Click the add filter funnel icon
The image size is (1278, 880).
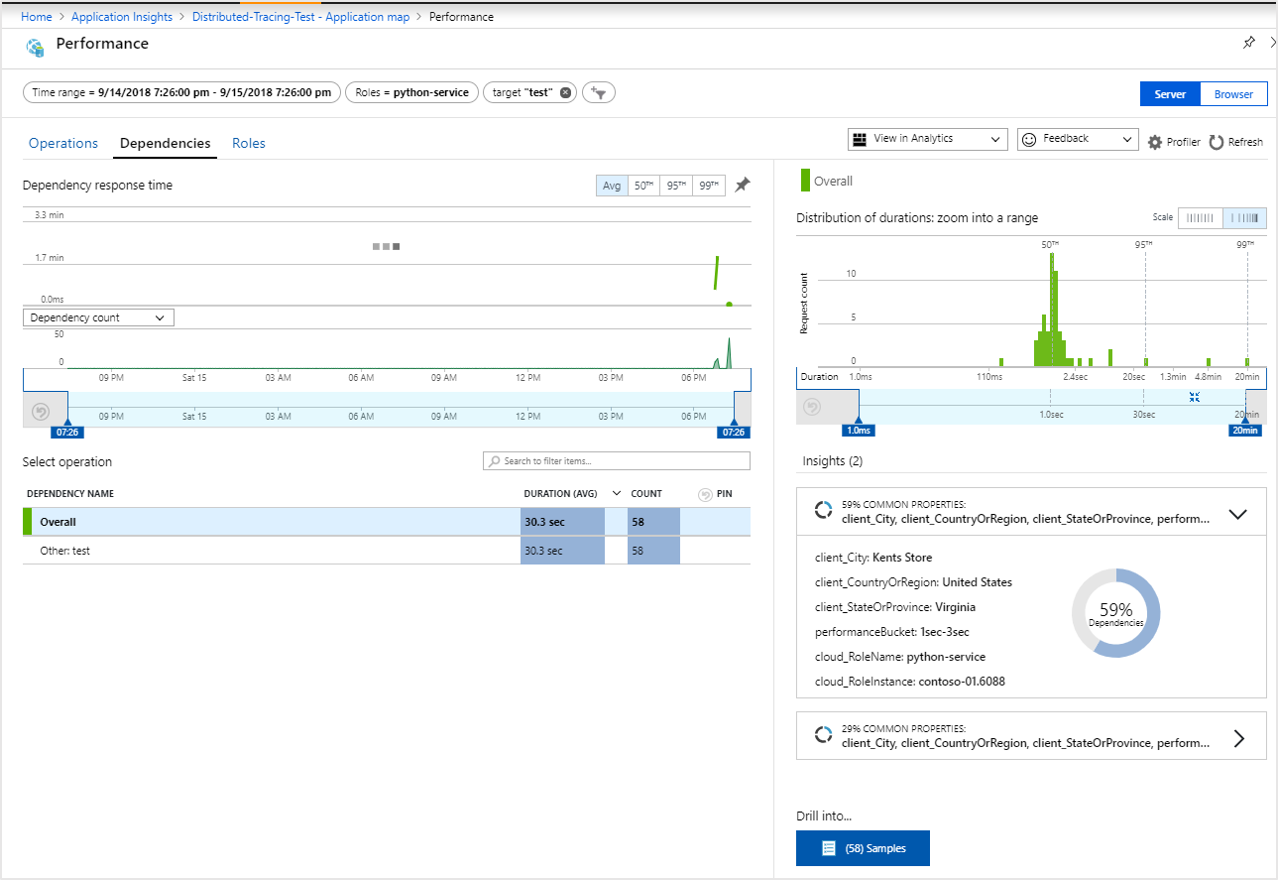click(599, 92)
